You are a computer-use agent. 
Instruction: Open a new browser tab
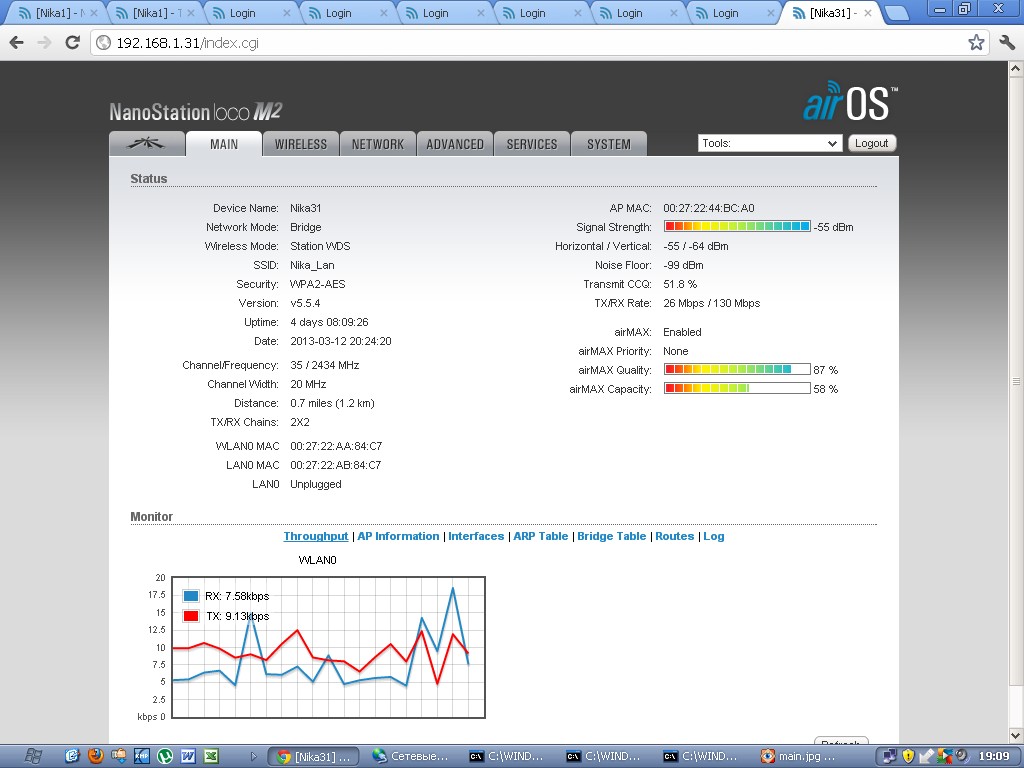[x=896, y=13]
